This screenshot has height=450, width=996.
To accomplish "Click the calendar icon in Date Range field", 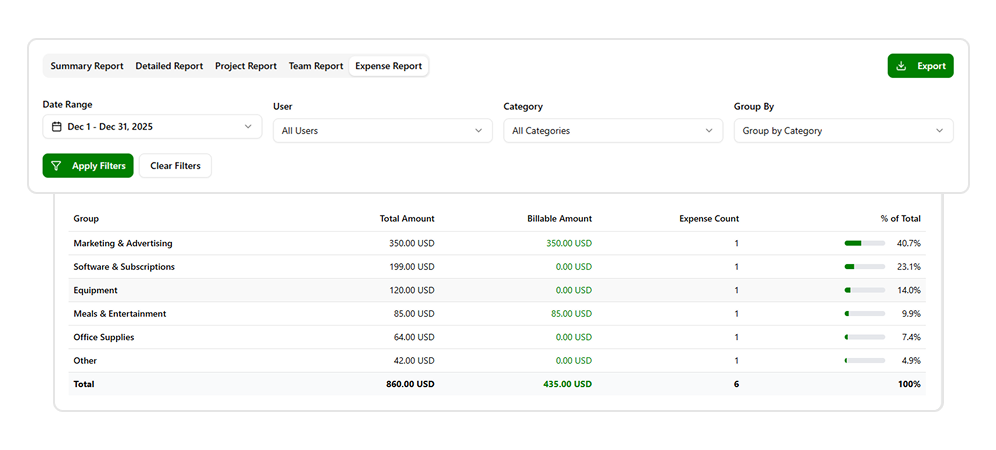I will click(x=57, y=126).
